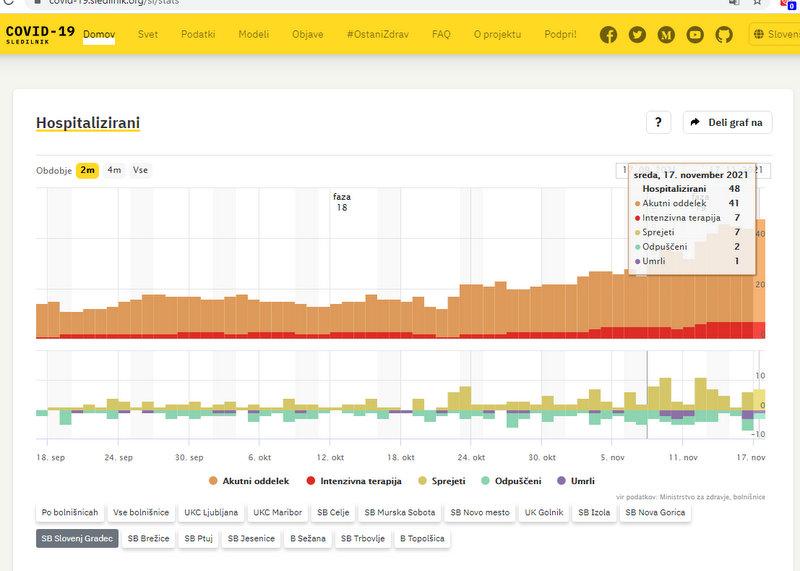This screenshot has width=800, height=571.
Task: Go to the Podatki menu item
Action: [x=198, y=35]
